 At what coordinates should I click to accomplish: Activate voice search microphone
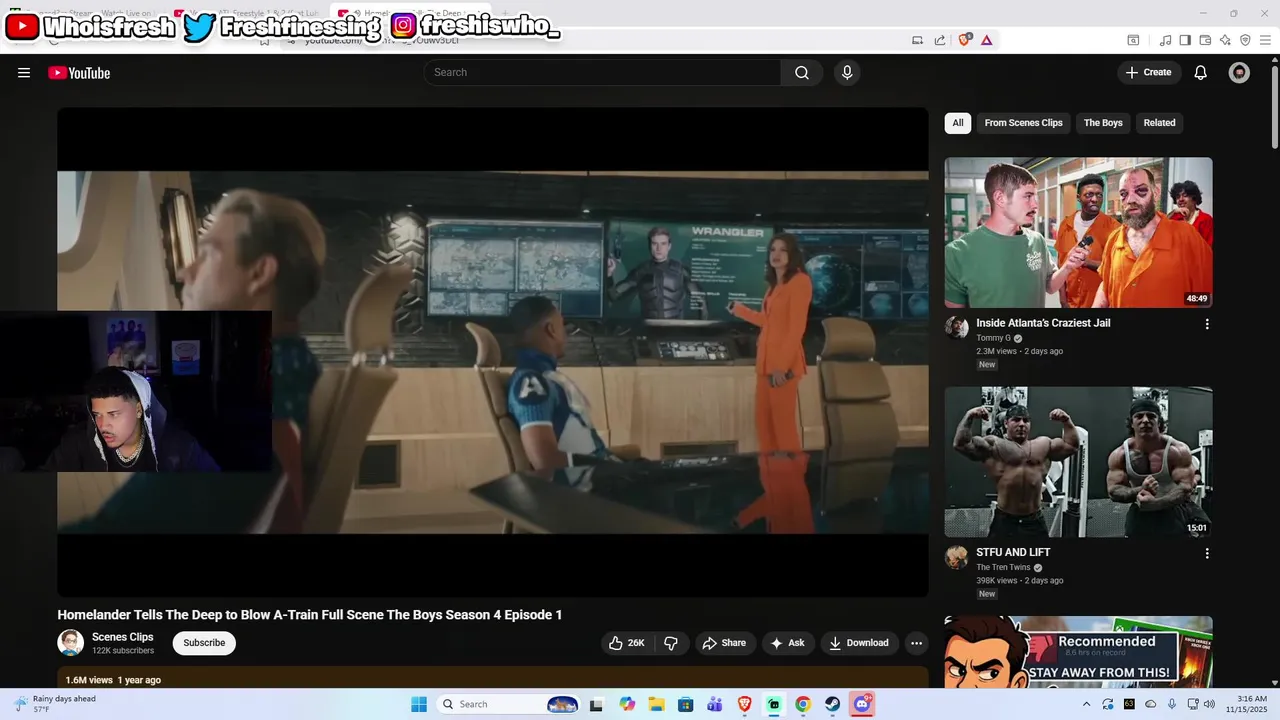tap(847, 72)
